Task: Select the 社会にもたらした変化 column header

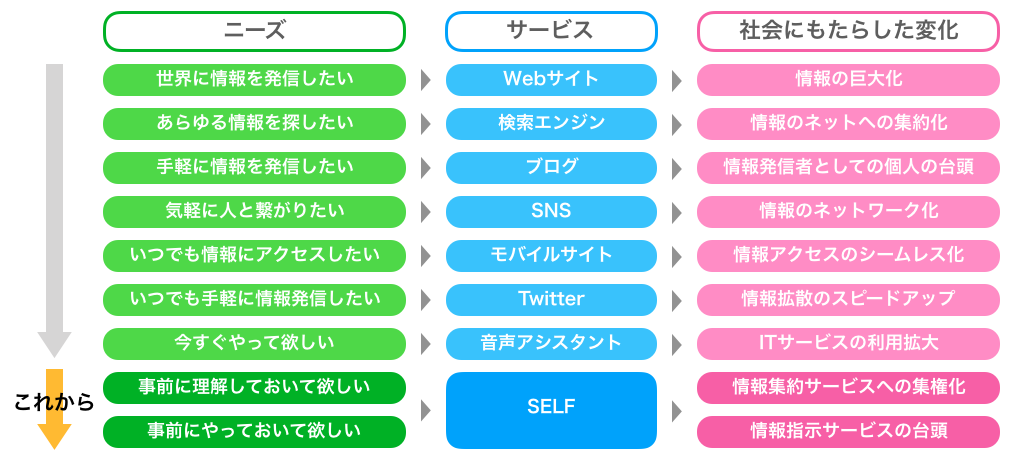Action: [x=848, y=31]
